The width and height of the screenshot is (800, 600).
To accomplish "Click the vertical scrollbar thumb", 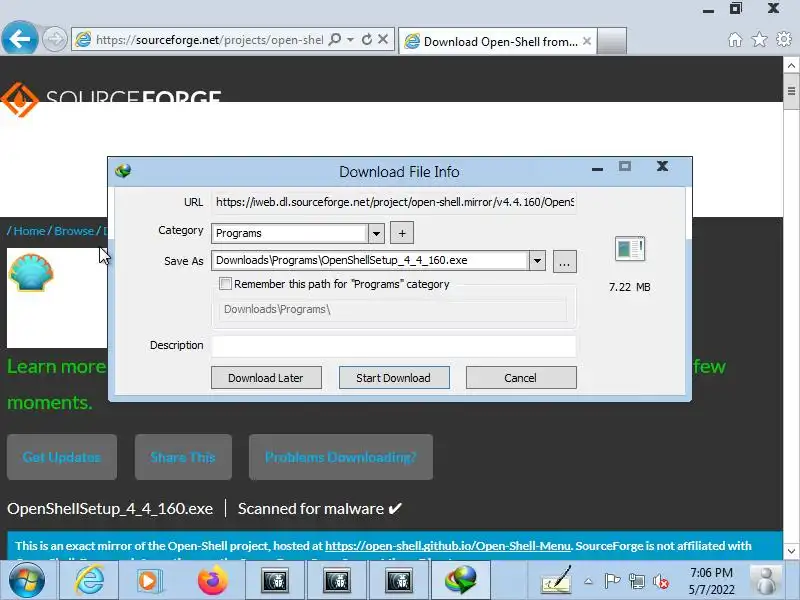I will (791, 91).
